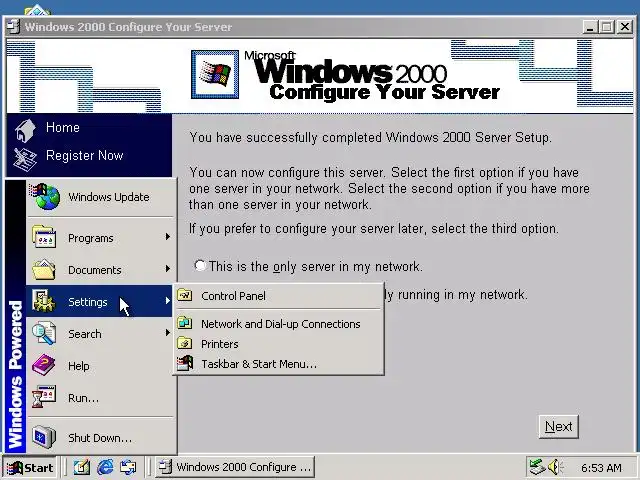
Task: Expand the Search submenu arrow
Action: click(167, 333)
